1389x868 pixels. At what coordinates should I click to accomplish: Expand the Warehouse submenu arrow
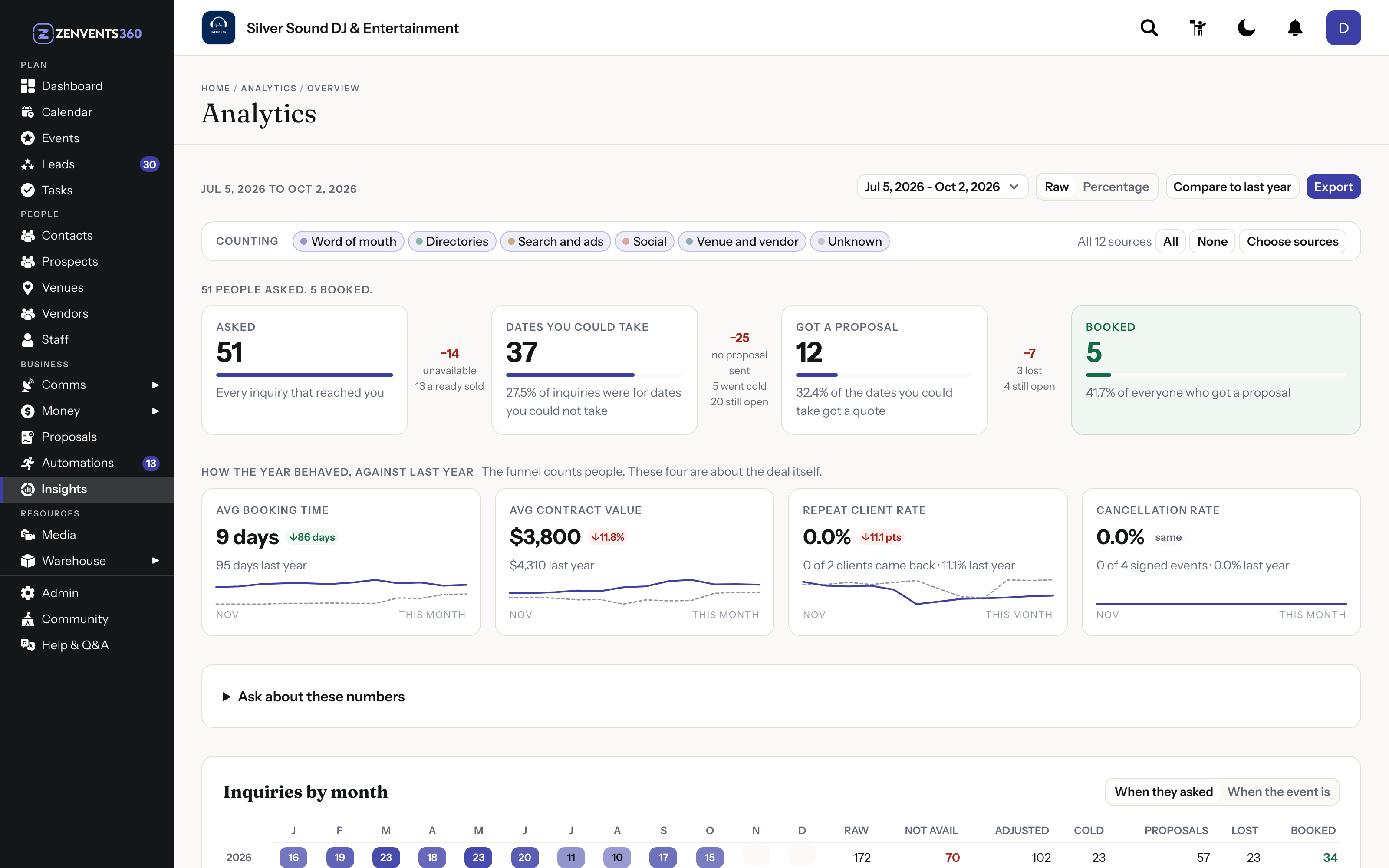(155, 561)
